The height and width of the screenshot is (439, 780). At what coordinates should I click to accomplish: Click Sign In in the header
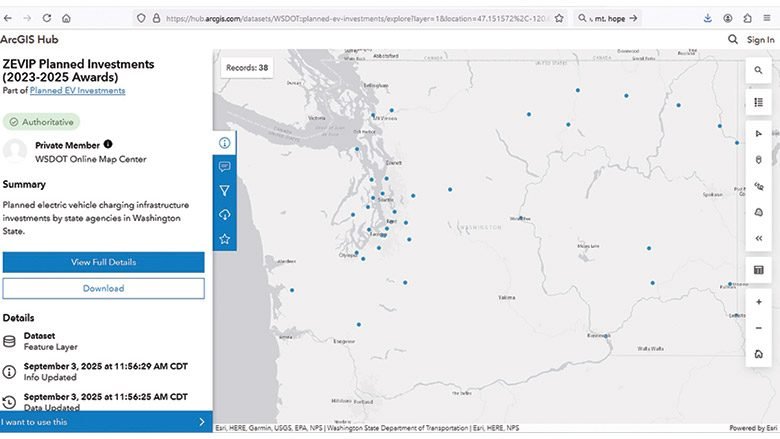pyautogui.click(x=760, y=40)
